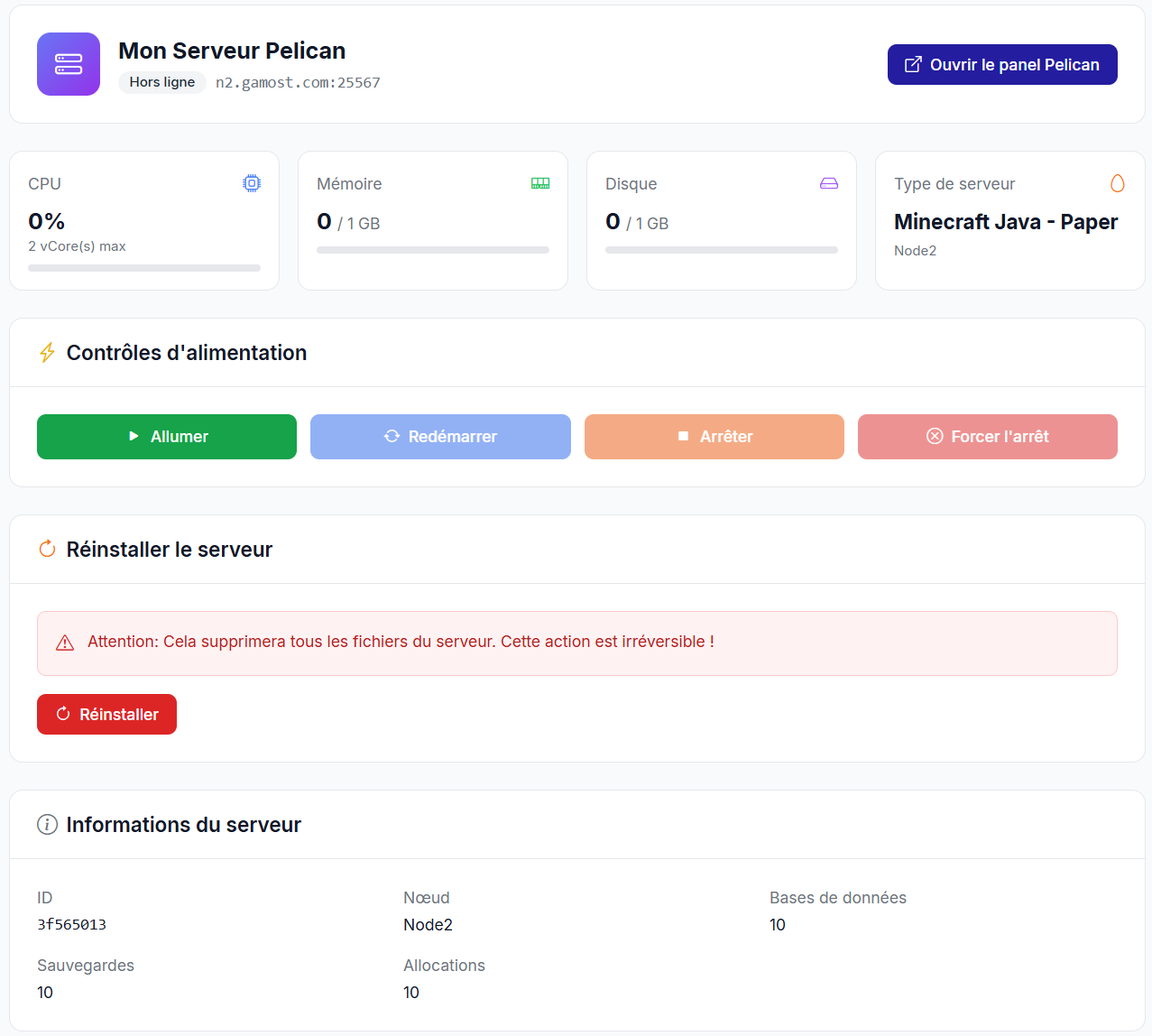Viewport: 1152px width, 1036px height.
Task: Click the info icon beside Informations du serveur
Action: point(47,824)
